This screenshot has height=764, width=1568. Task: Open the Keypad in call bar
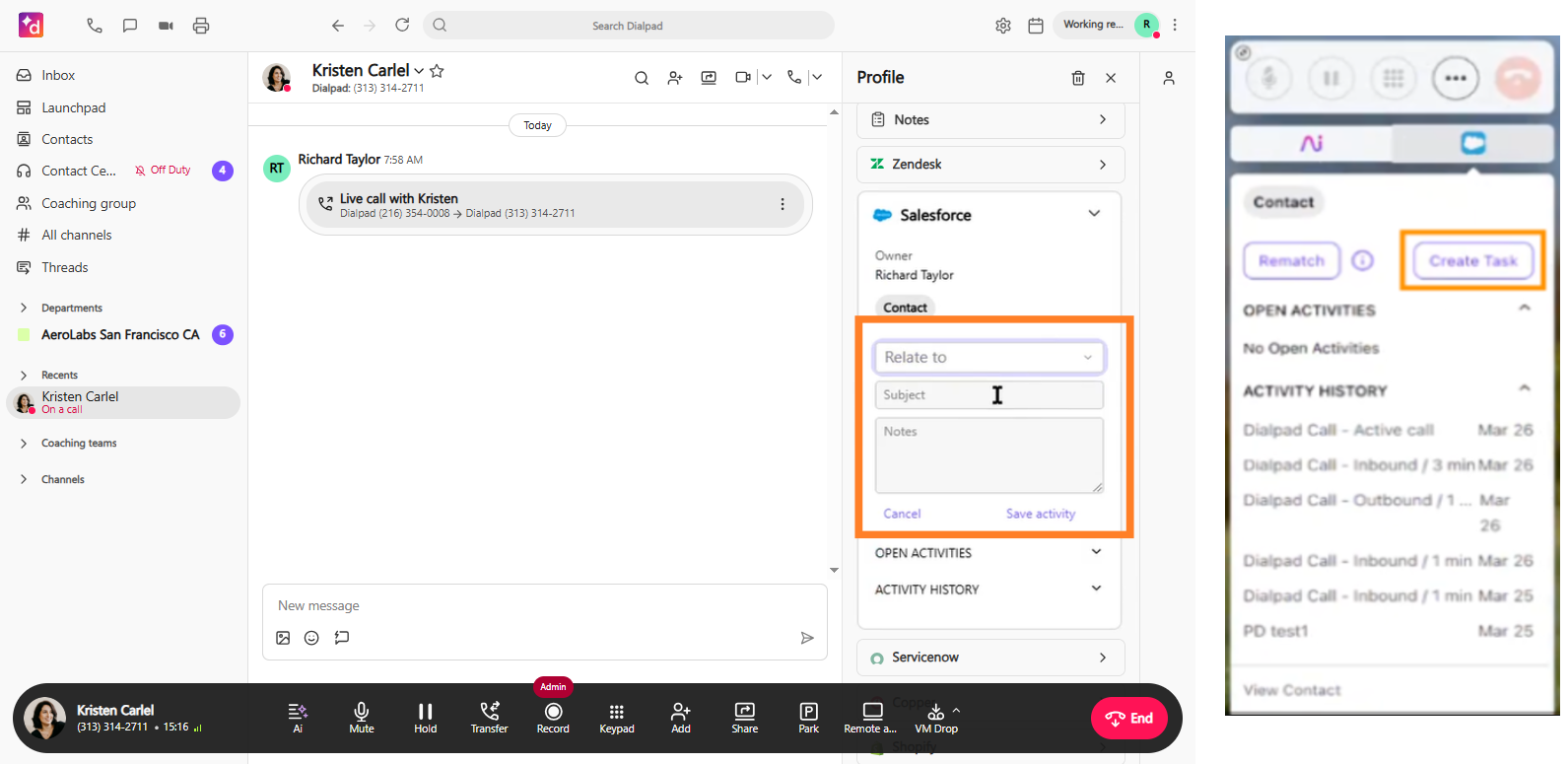(617, 718)
